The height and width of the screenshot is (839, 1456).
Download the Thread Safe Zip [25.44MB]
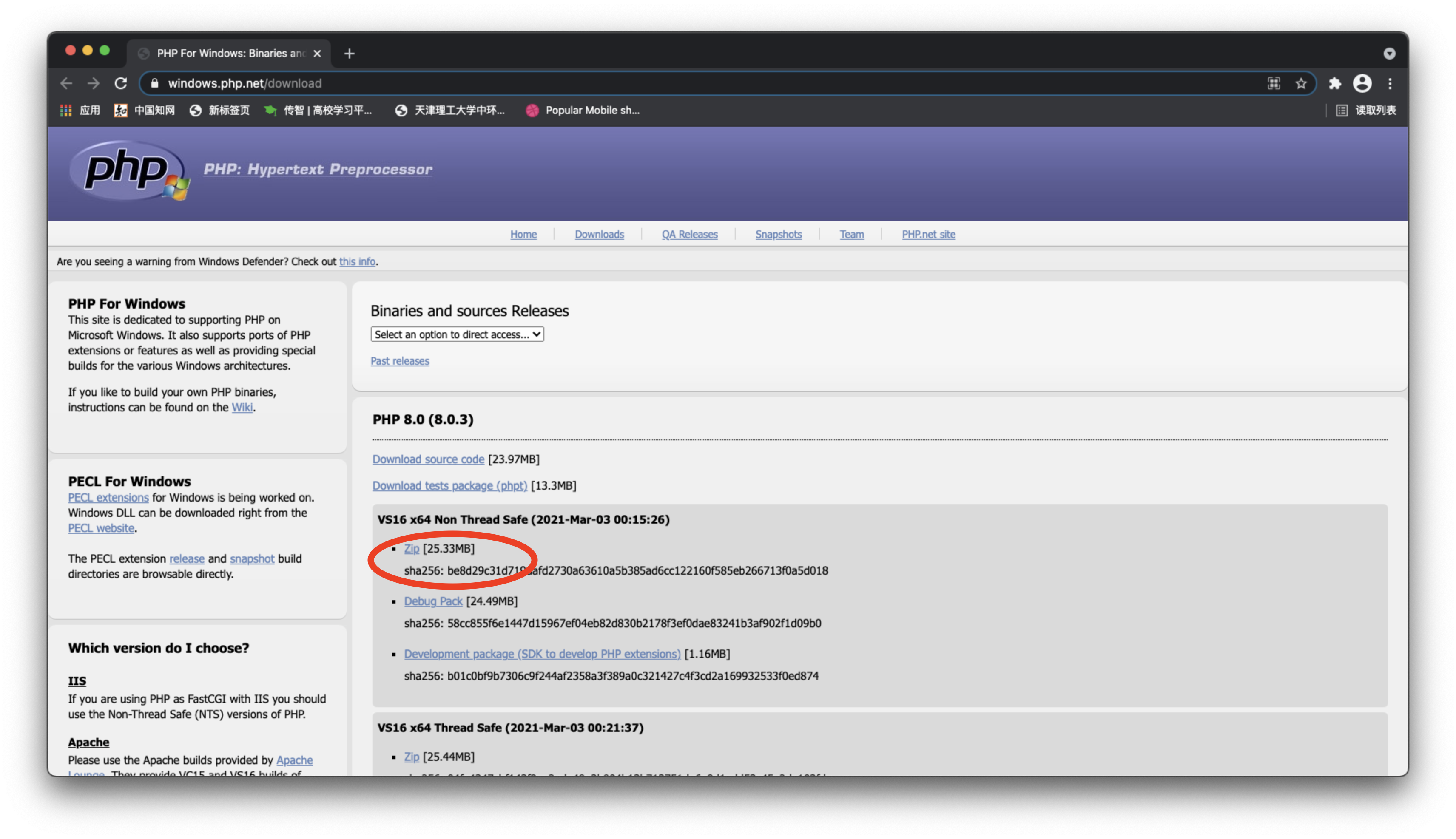click(412, 757)
